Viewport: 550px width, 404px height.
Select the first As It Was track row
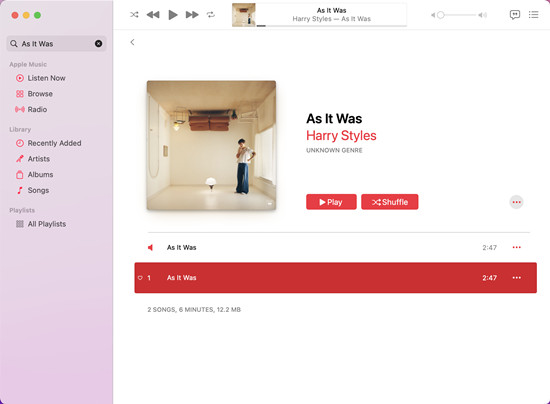[x=336, y=248]
